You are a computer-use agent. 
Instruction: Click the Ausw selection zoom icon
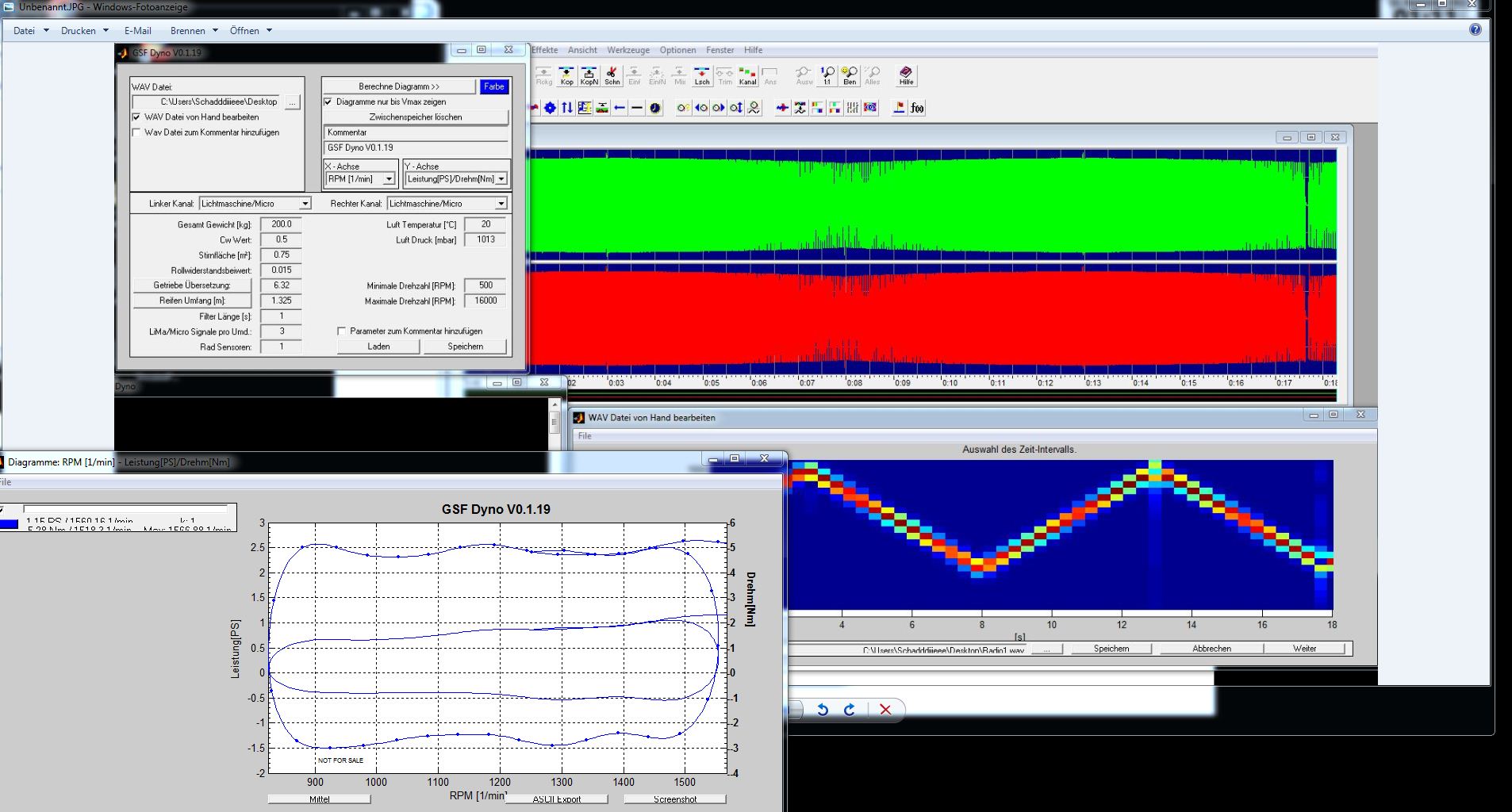point(804,75)
